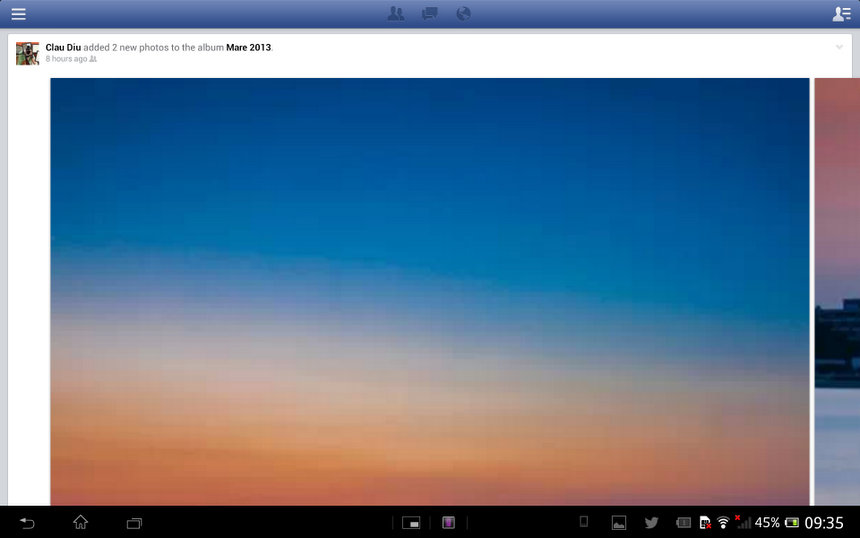The image size is (860, 538).
Task: Open the hamburger side menu
Action: [19, 14]
